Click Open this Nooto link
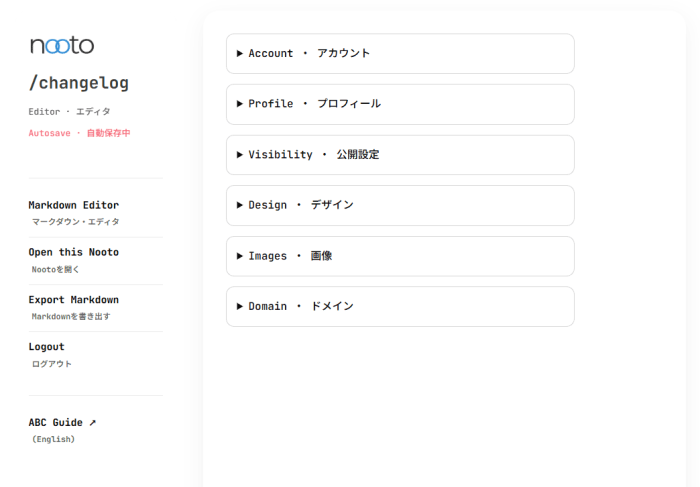This screenshot has height=487, width=700. [x=74, y=252]
